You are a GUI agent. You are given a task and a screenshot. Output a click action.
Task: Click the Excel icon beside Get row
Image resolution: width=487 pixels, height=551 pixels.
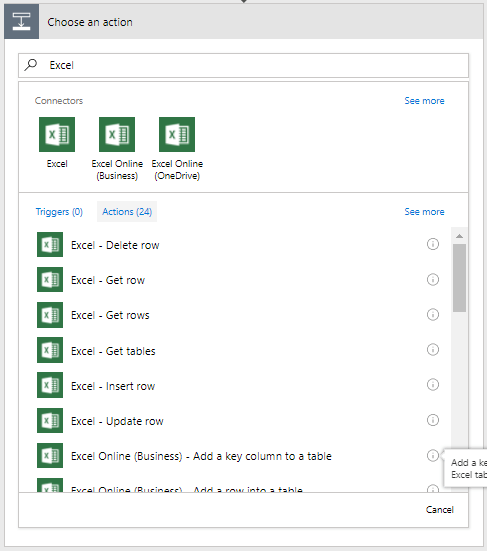(50, 280)
